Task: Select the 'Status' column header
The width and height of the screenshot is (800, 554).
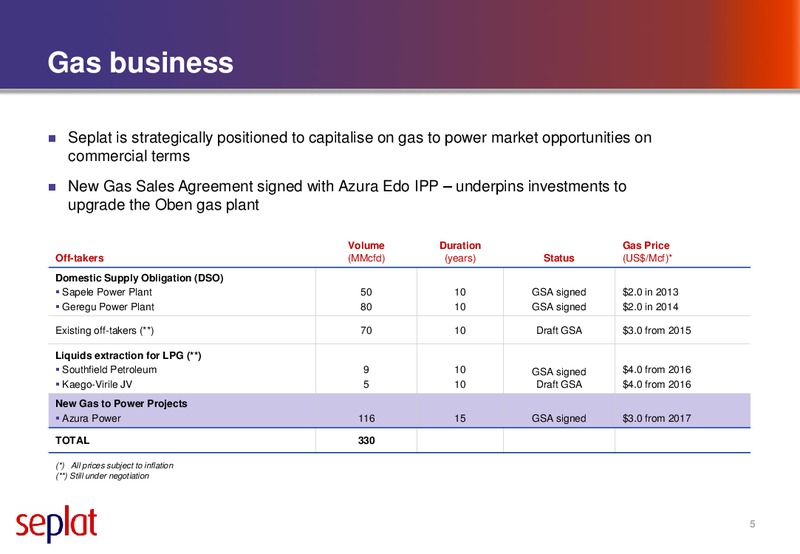Action: coord(559,258)
